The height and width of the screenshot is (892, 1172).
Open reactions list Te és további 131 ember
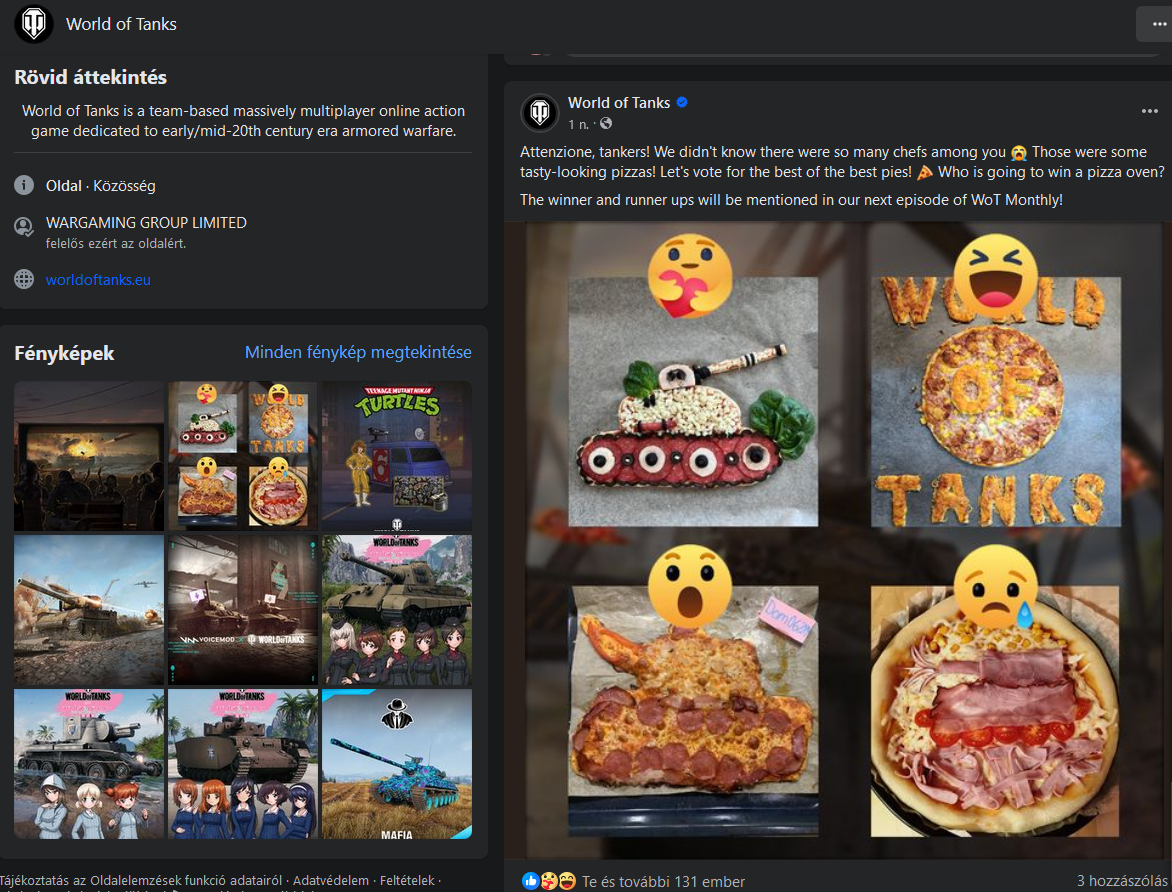[x=663, y=882]
